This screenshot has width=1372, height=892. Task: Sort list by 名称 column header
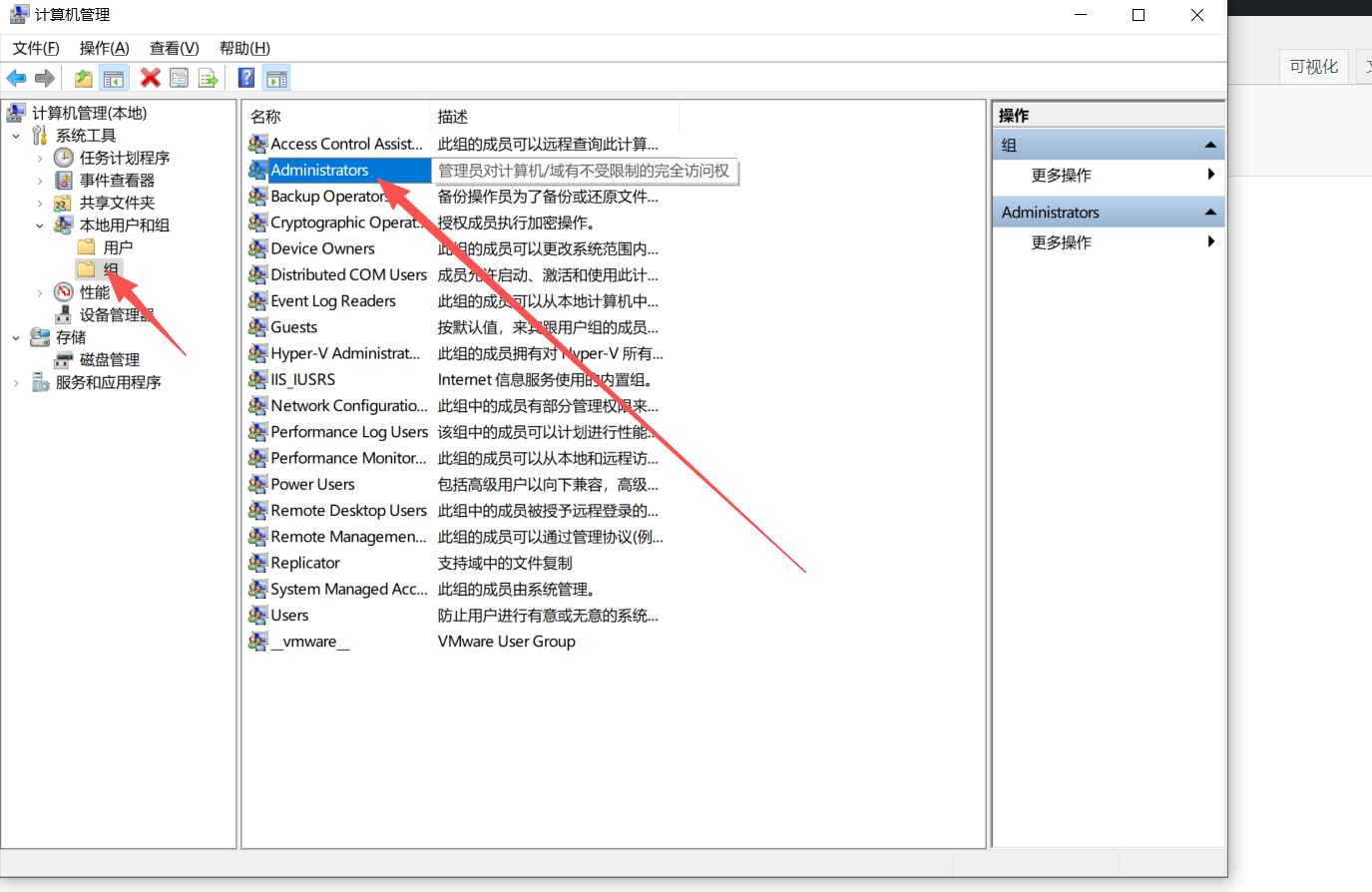265,117
